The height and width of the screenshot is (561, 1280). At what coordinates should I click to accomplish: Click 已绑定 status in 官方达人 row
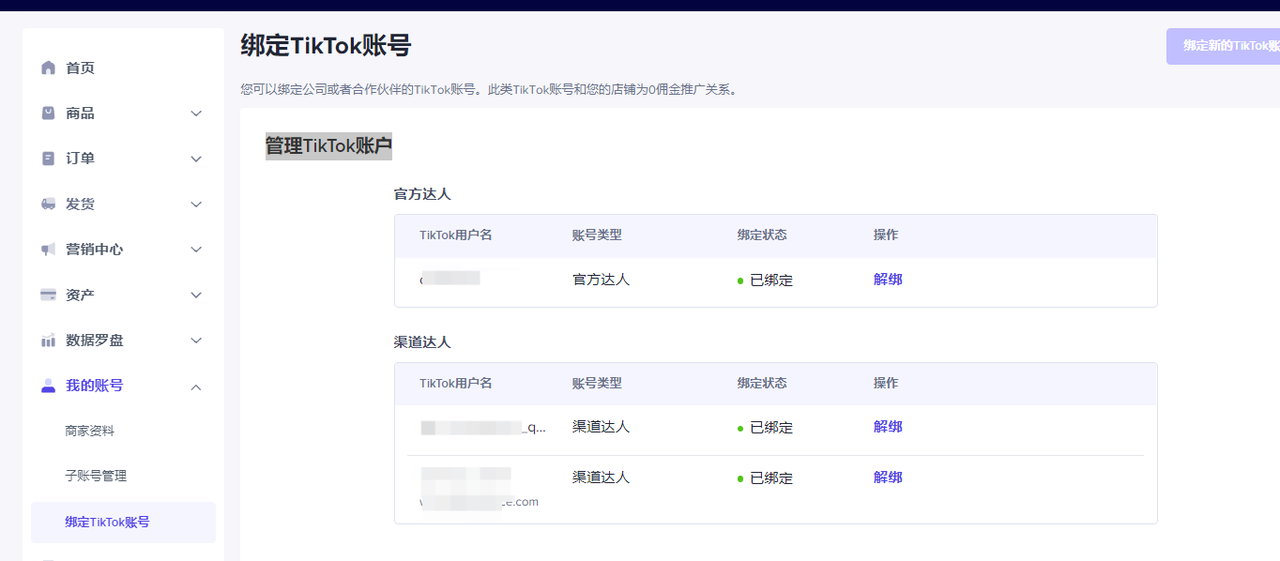(x=765, y=280)
